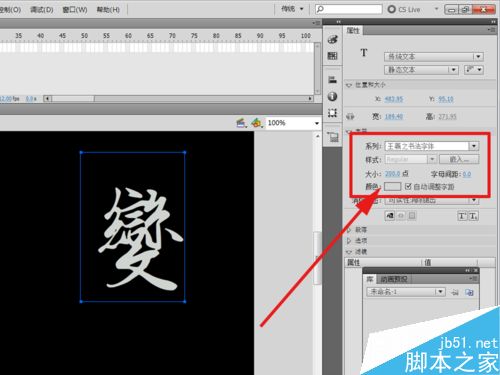Click the timeline scroll right arrow
The image size is (500, 375).
pyautogui.click(x=310, y=99)
